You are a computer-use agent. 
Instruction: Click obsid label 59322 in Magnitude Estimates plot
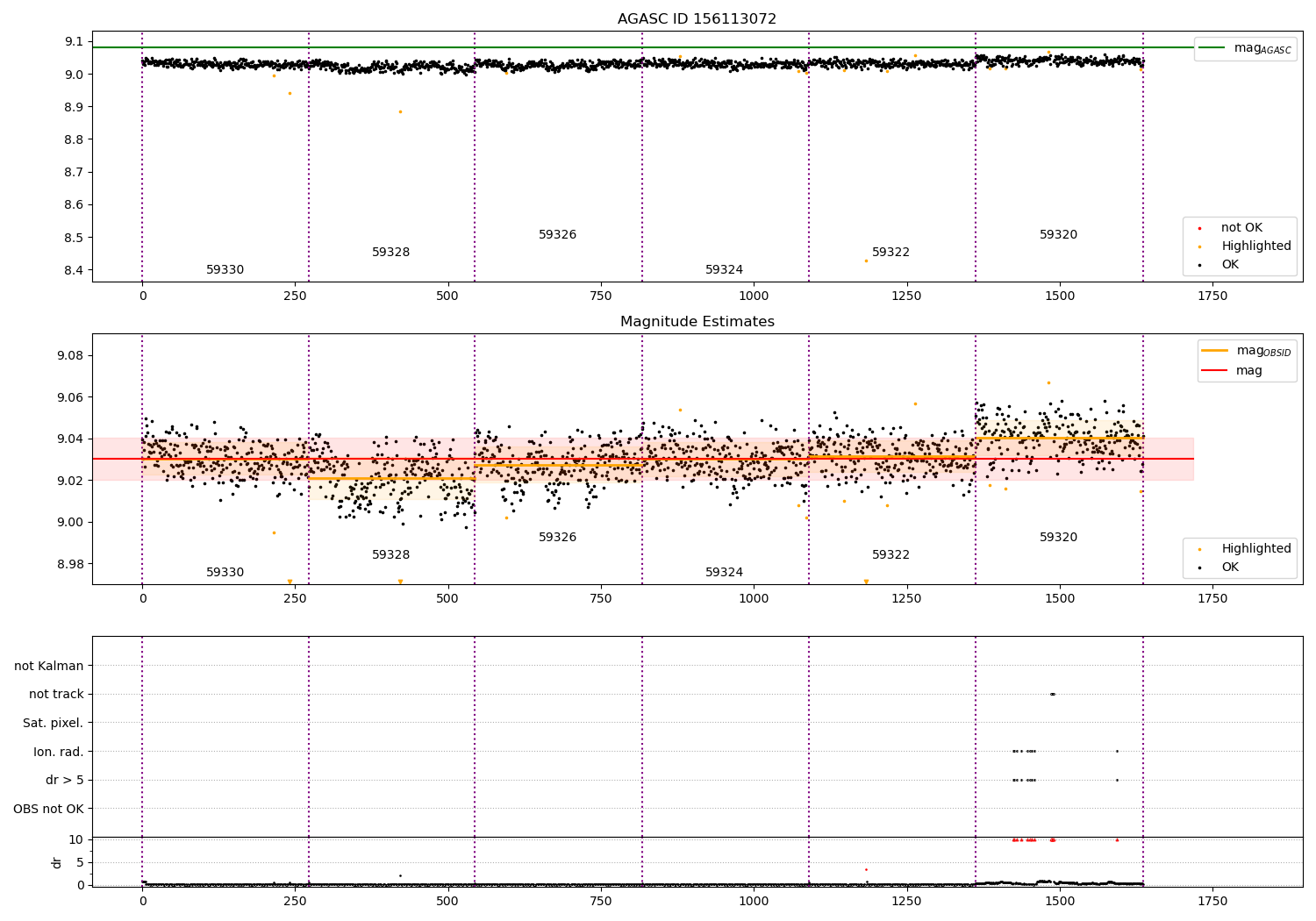point(890,555)
